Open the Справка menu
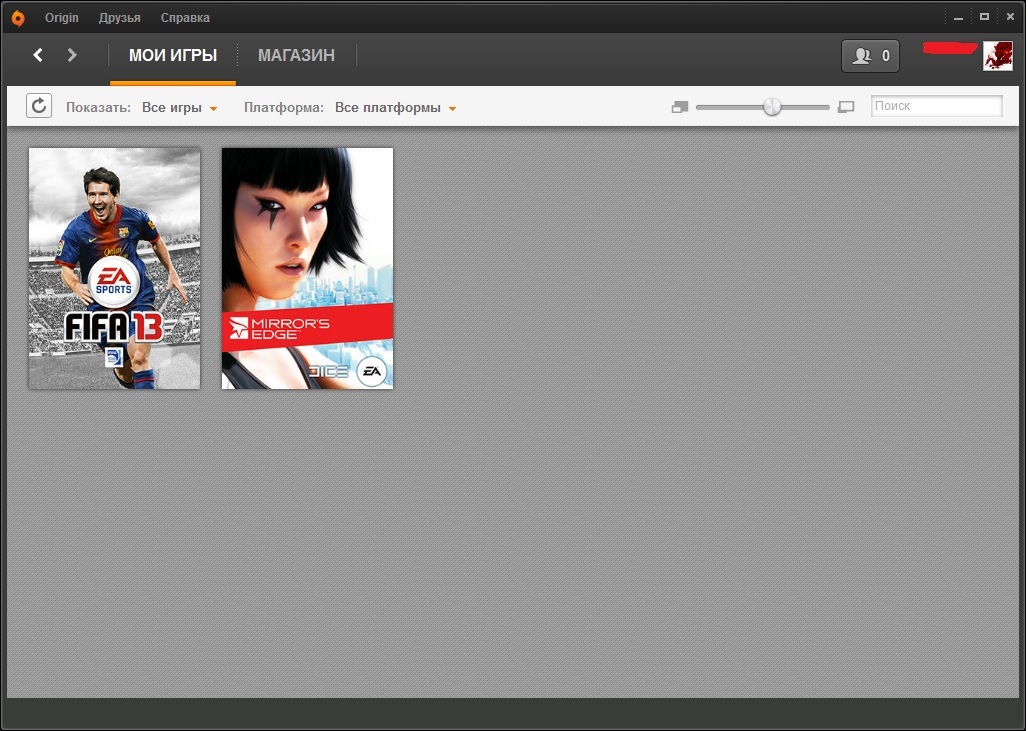The width and height of the screenshot is (1028, 731). (185, 18)
